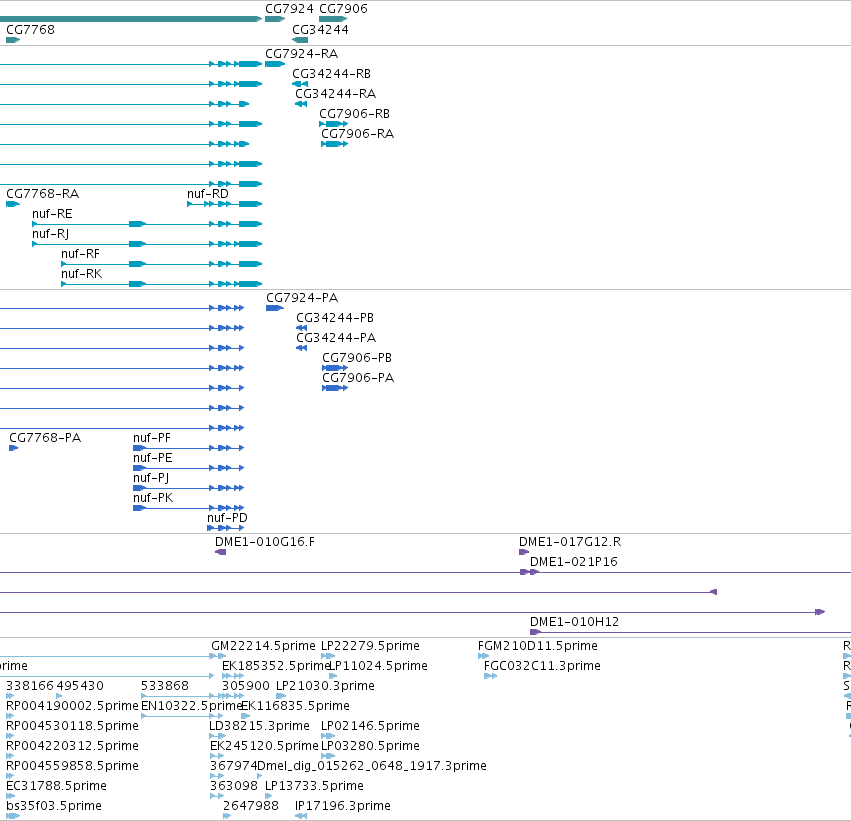
Task: Open EST label LP13733.5prime
Action: pos(314,787)
